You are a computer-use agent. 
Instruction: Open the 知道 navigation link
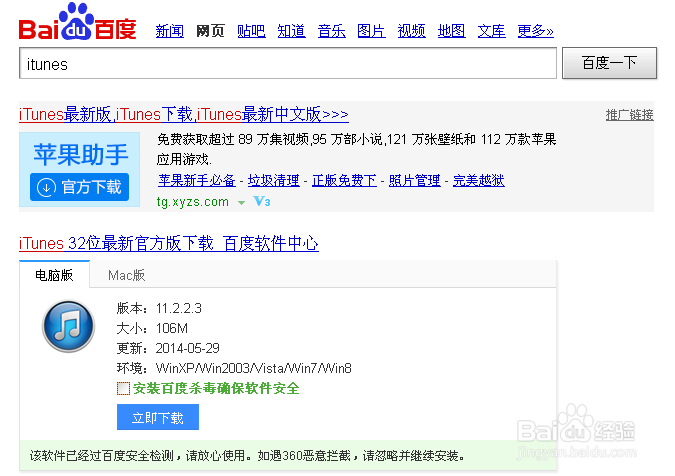(291, 31)
